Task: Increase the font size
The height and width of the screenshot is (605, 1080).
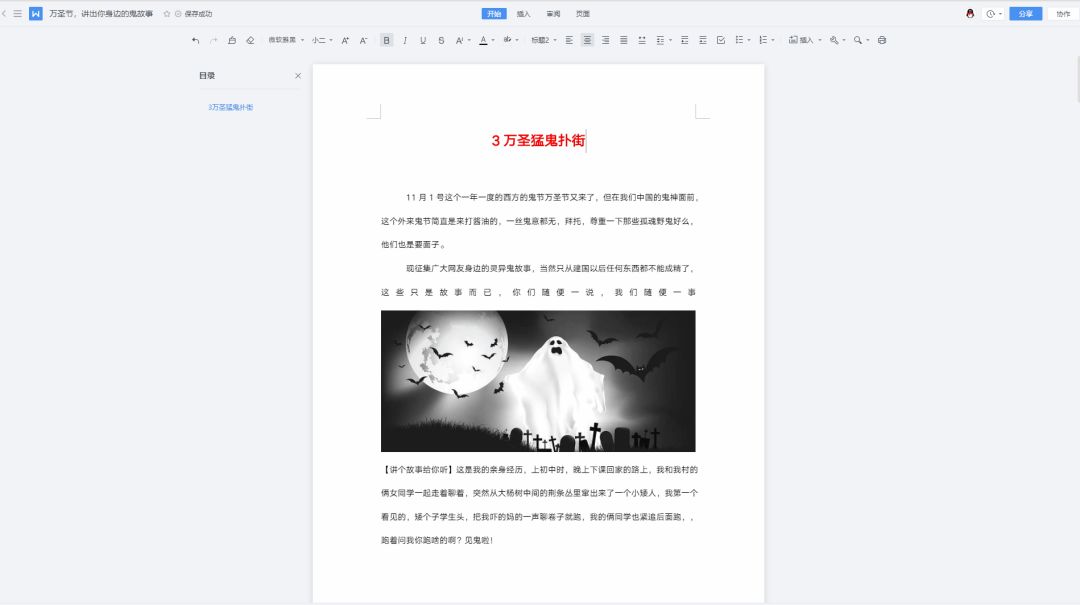Action: [345, 40]
